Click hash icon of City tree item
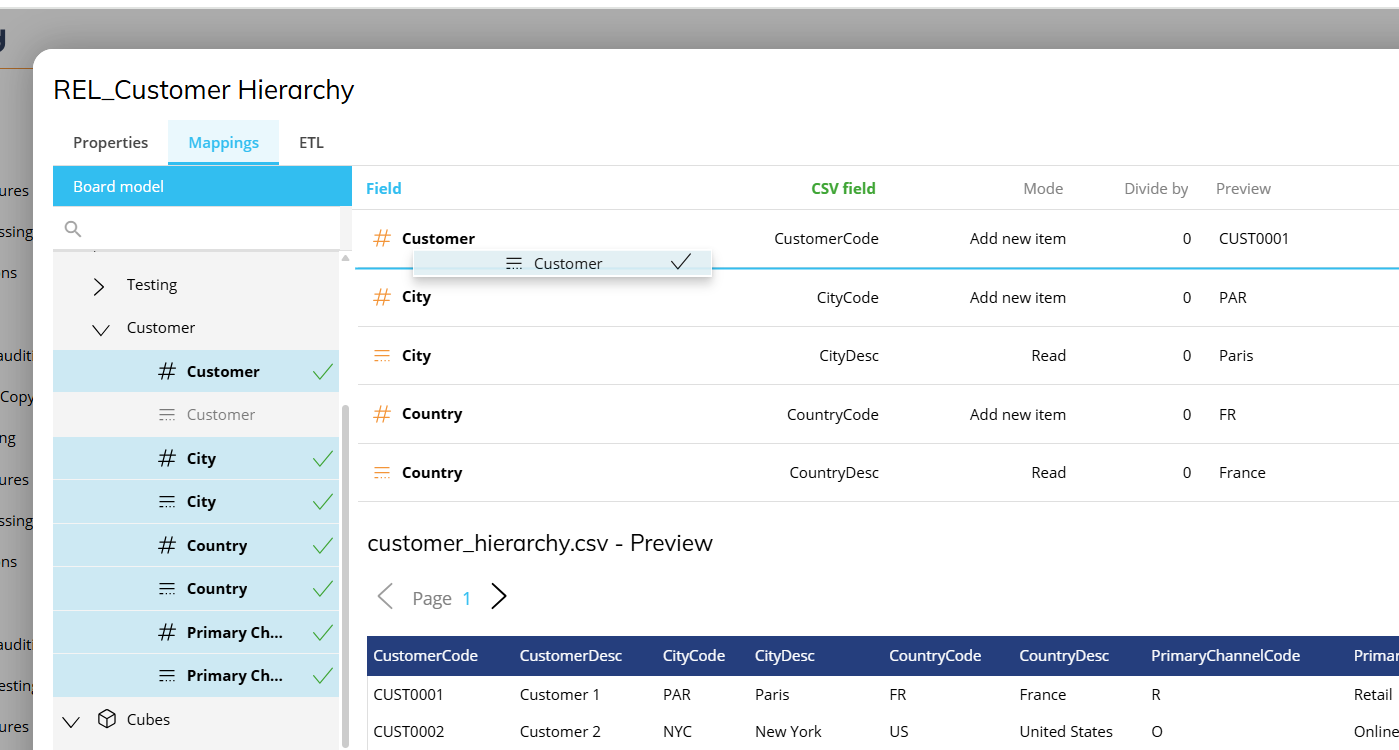This screenshot has width=1399, height=750. click(168, 458)
